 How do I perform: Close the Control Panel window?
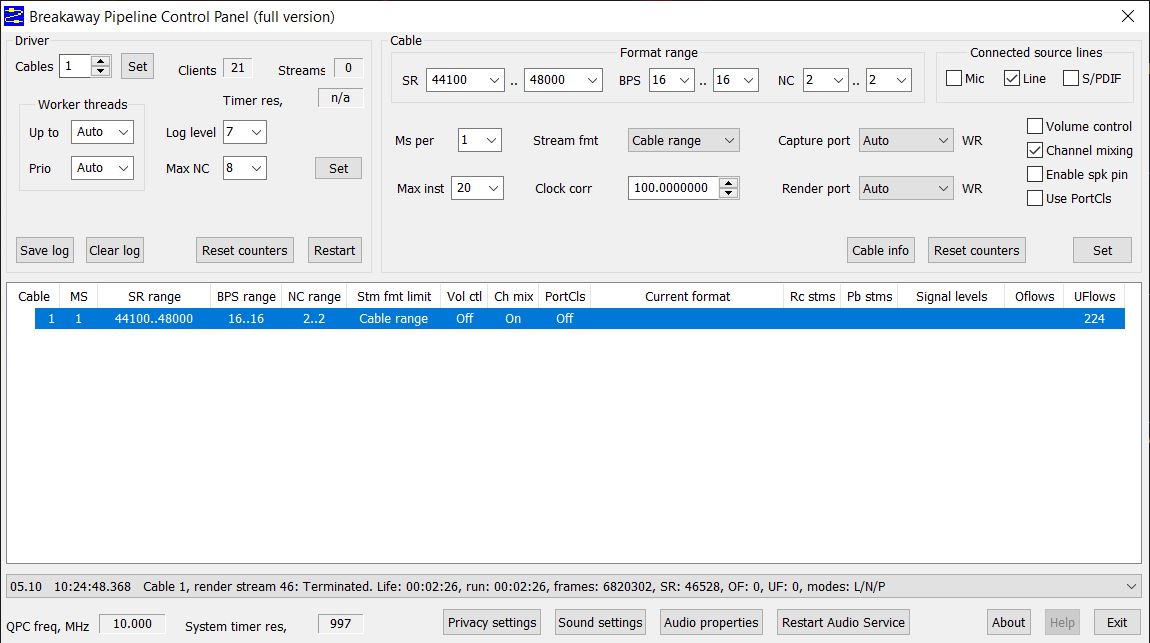click(1127, 16)
